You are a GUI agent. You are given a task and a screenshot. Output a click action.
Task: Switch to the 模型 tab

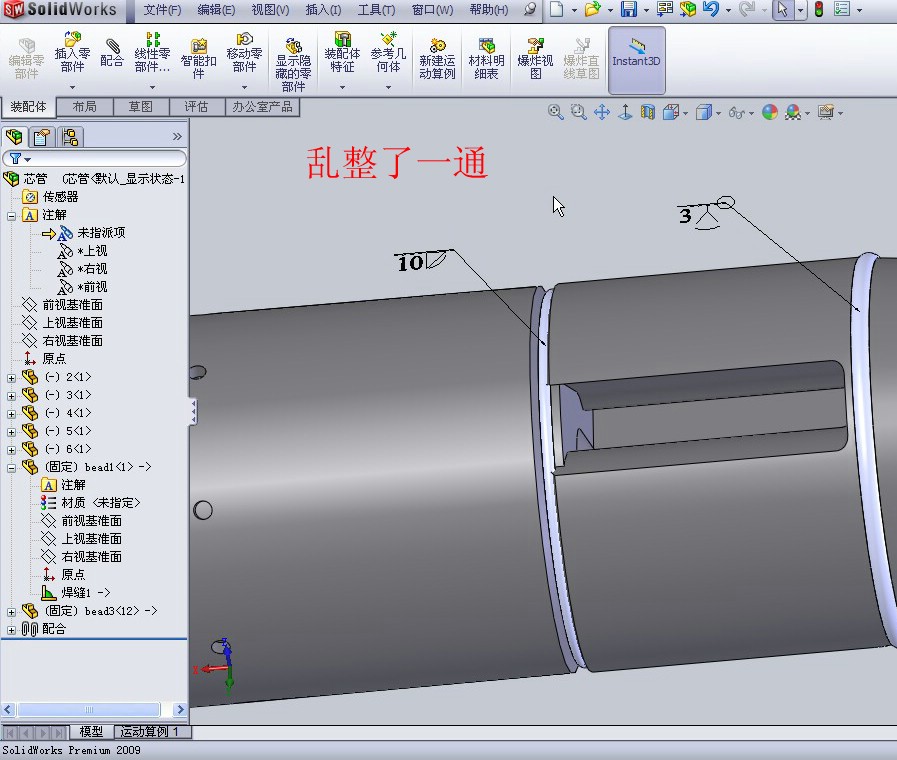(x=92, y=731)
